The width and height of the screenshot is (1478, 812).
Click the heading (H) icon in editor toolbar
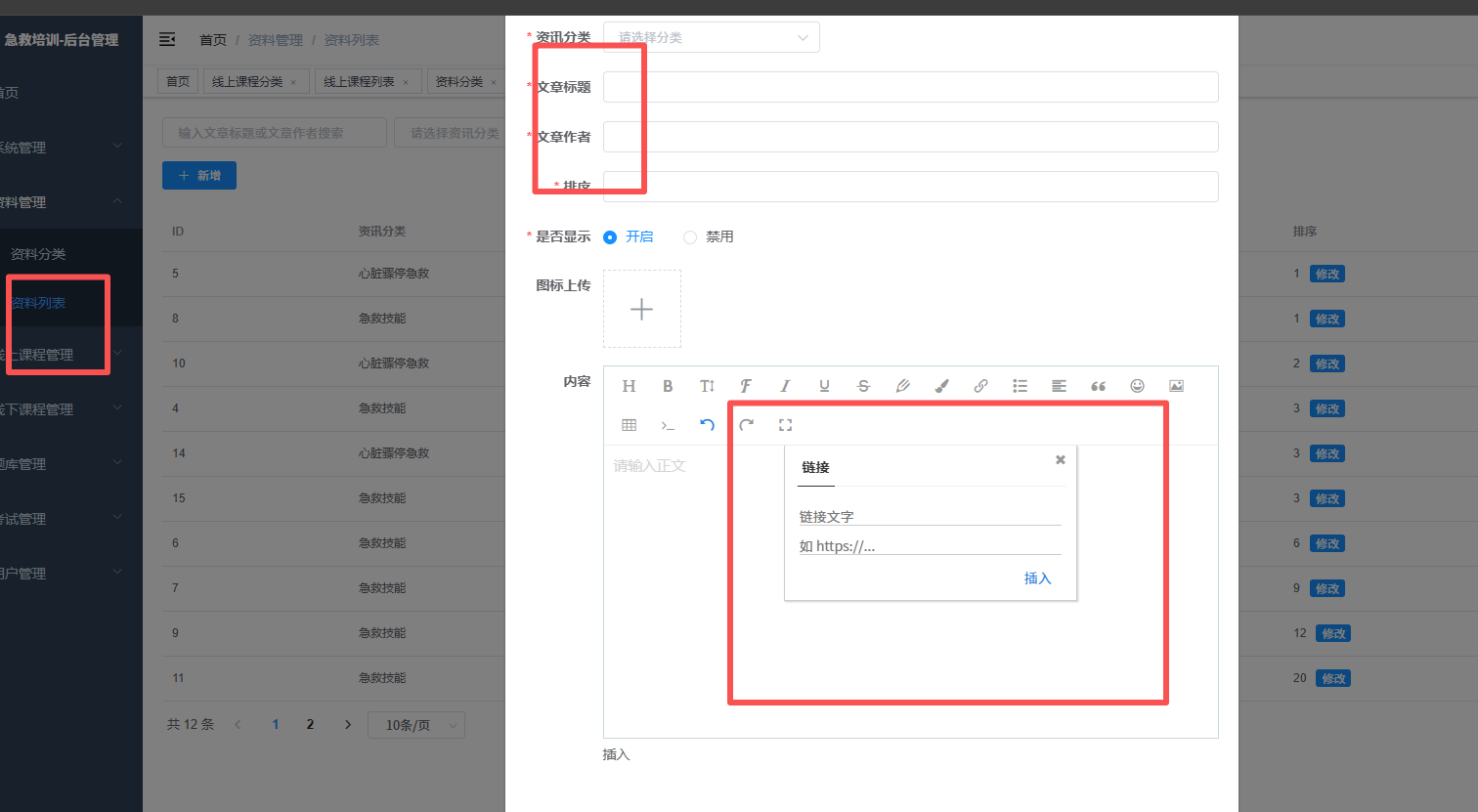(x=629, y=386)
